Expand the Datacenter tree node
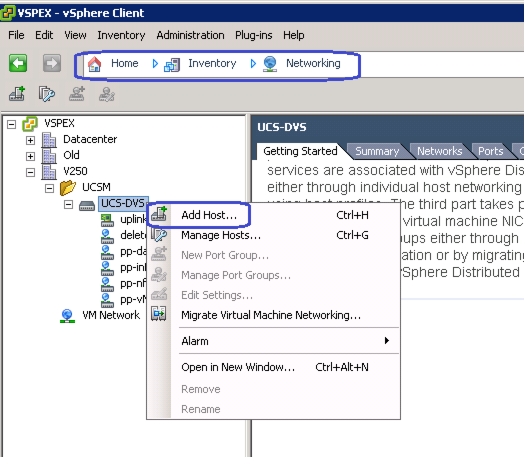Viewport: 525px width, 469px height. click(30, 140)
